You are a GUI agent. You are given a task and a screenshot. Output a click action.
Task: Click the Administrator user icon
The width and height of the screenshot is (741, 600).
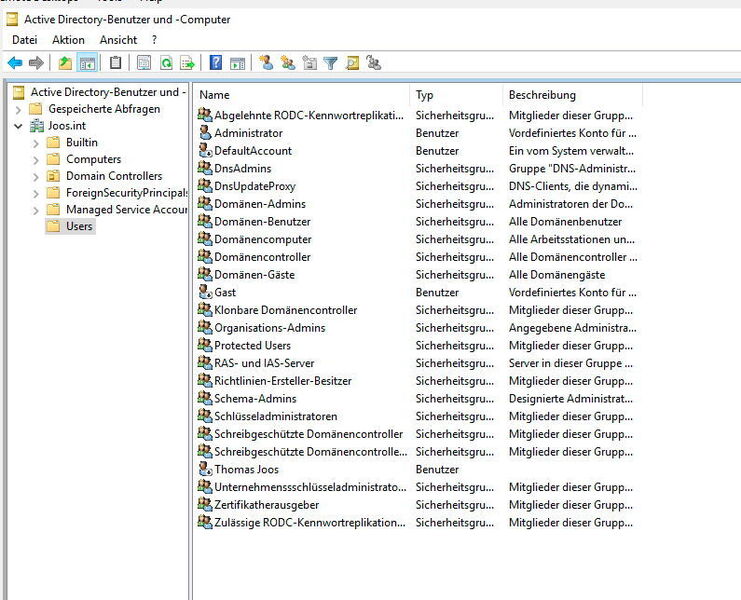coord(205,133)
